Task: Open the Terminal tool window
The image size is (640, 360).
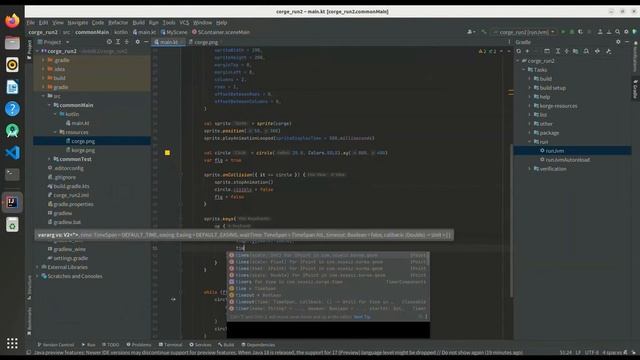Action: coord(170,344)
